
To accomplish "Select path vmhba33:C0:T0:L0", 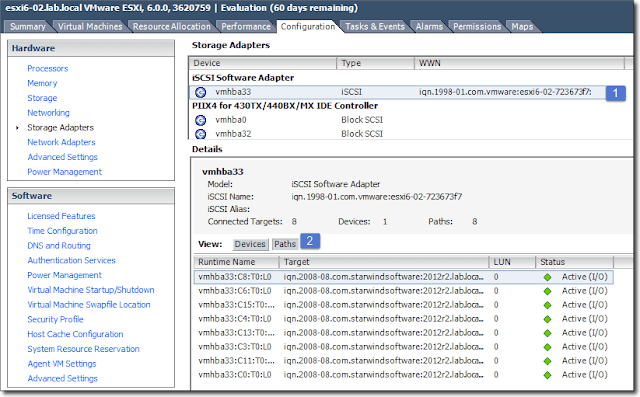I will [403, 375].
